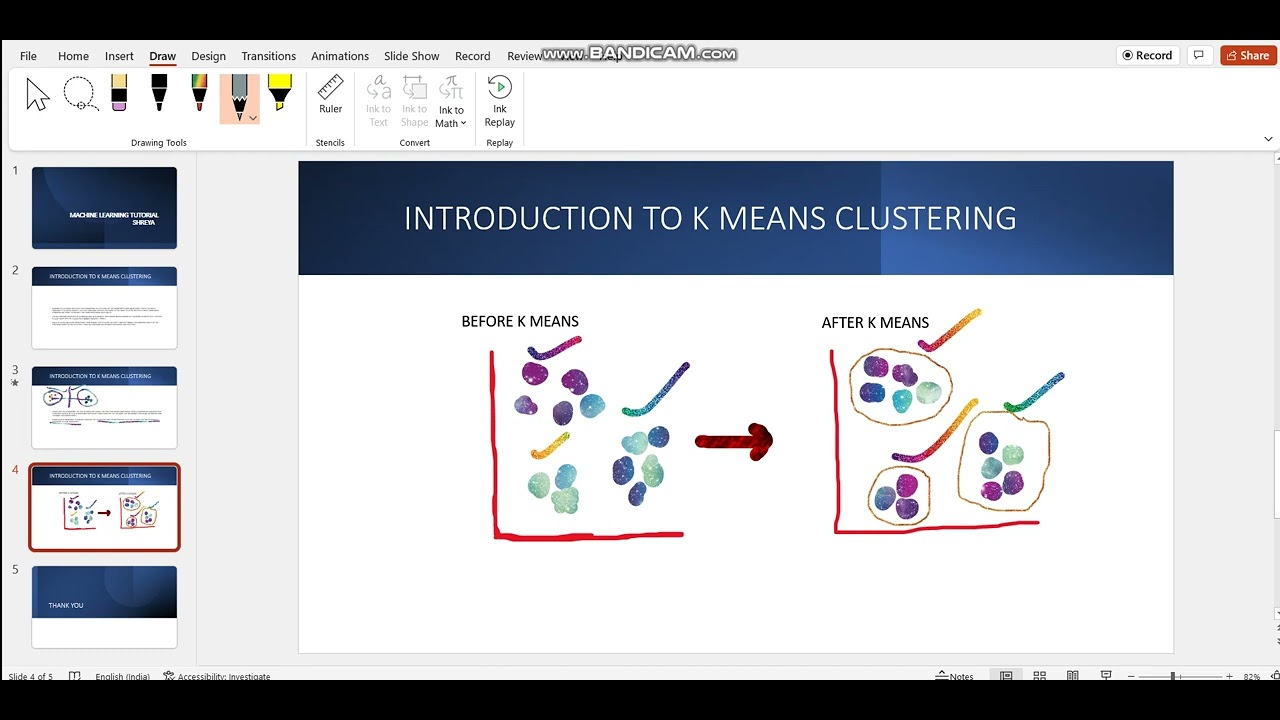Open the Transitions tab
This screenshot has height=720, width=1280.
(268, 56)
